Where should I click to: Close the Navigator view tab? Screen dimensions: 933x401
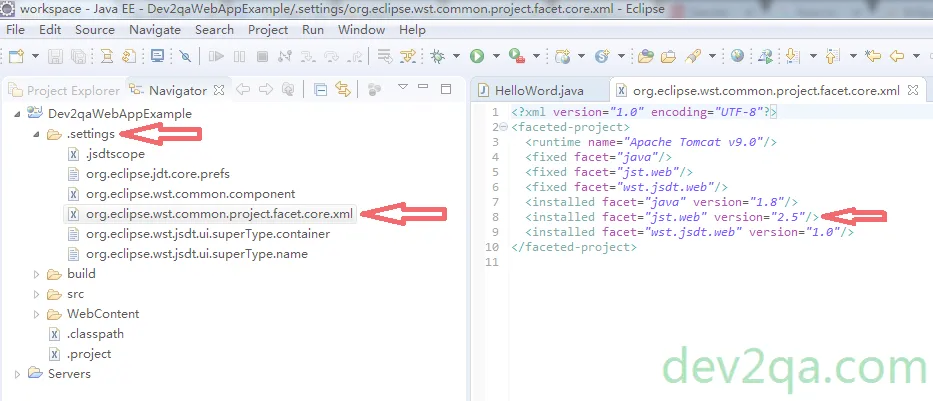coord(219,90)
